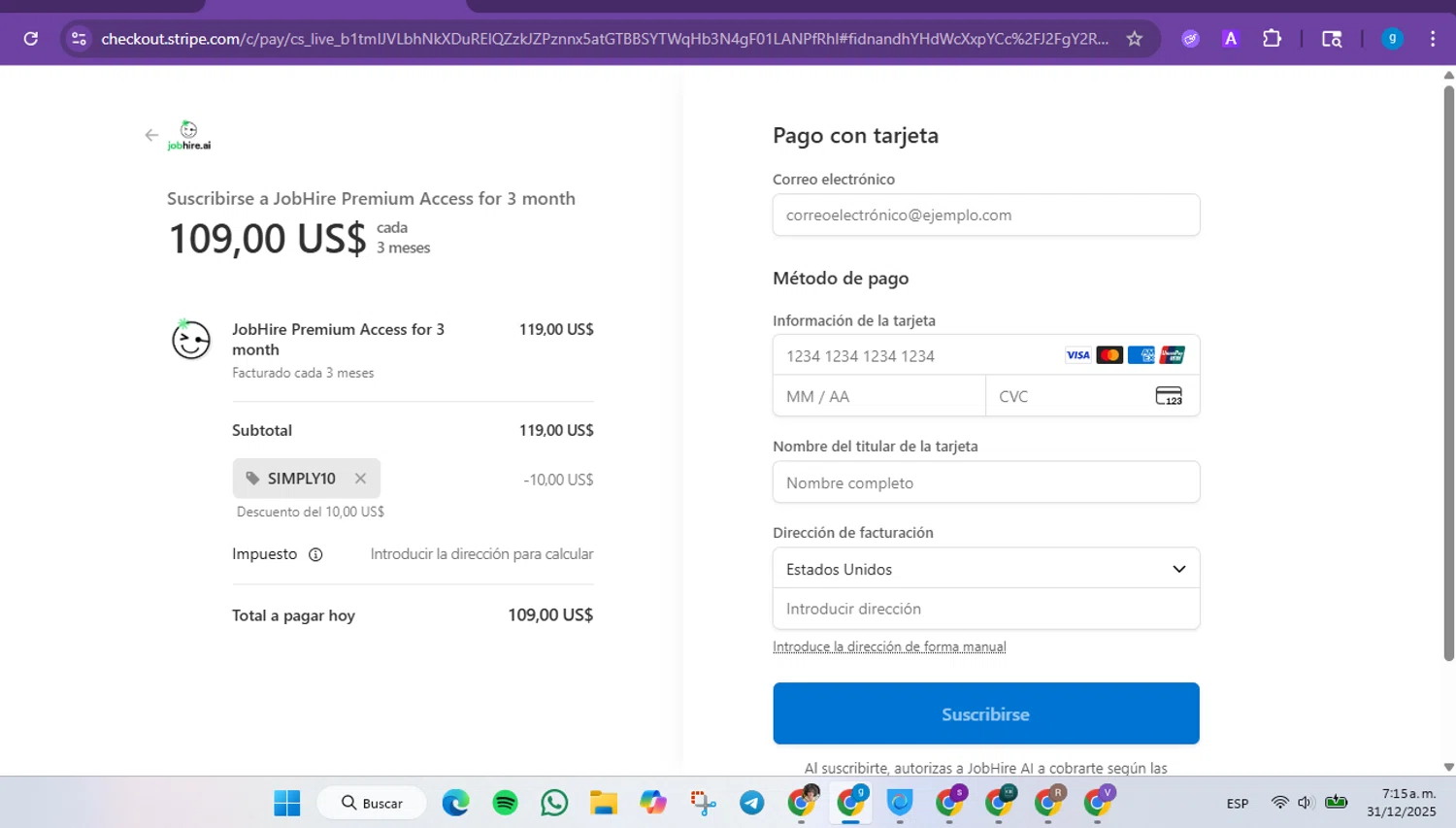Open the Chrome three-dot menu

click(1433, 39)
